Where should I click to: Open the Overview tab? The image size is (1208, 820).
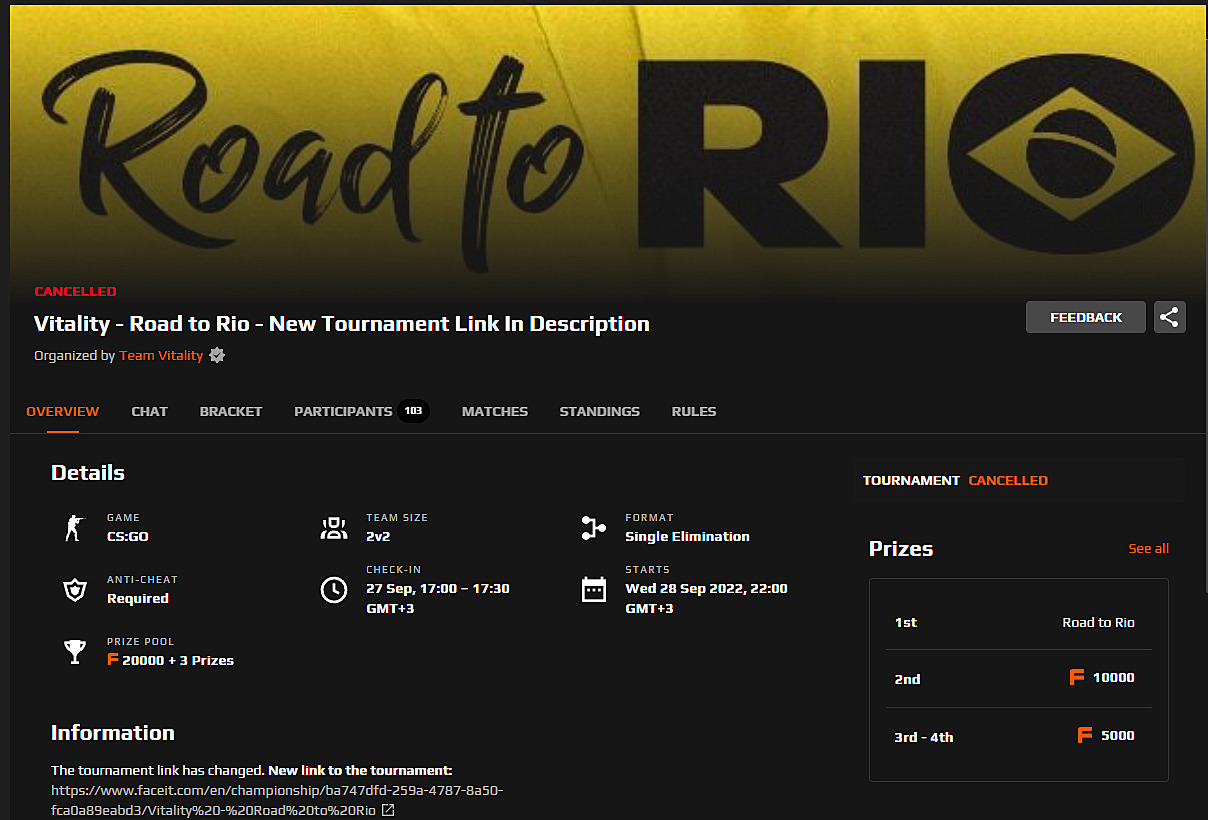pos(63,411)
